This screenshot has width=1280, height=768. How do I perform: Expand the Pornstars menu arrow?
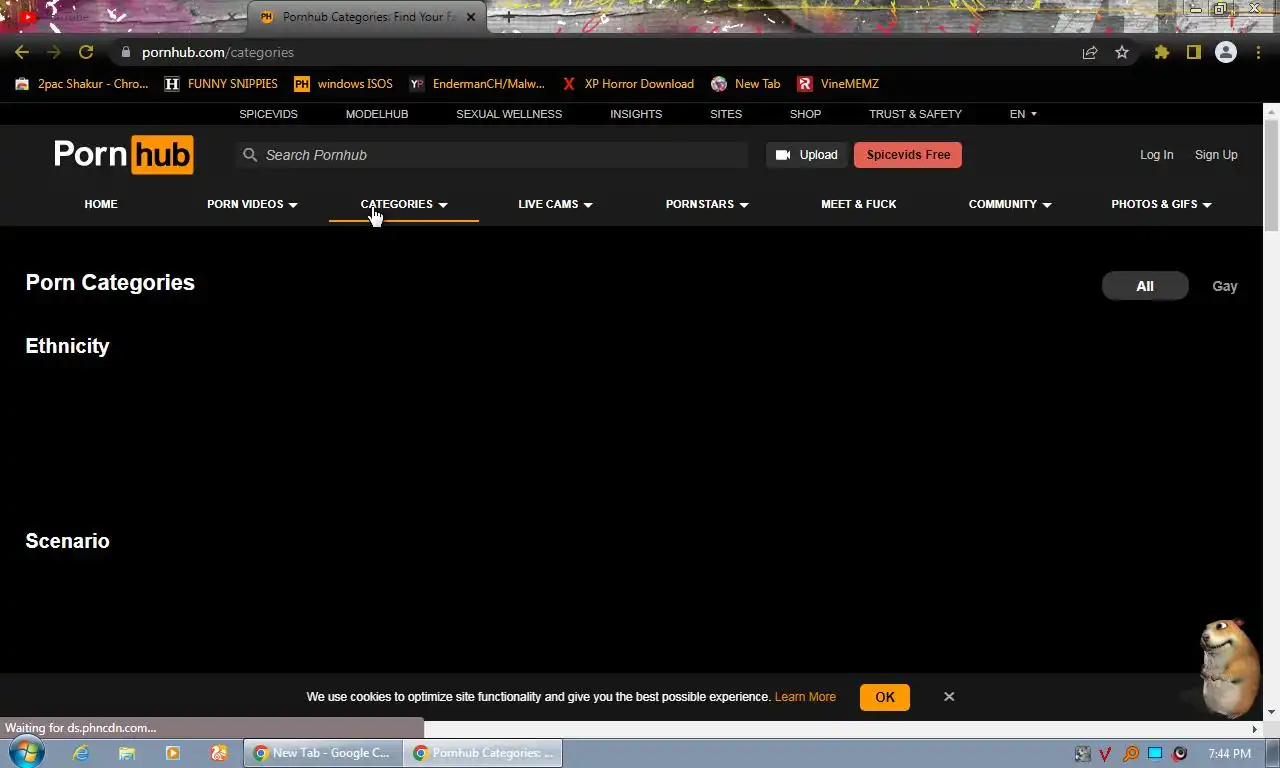coord(744,205)
